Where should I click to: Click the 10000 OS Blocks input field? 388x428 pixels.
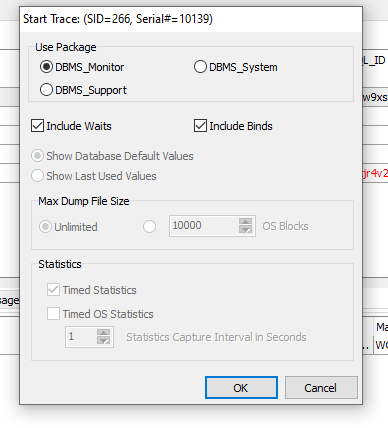tap(204, 226)
